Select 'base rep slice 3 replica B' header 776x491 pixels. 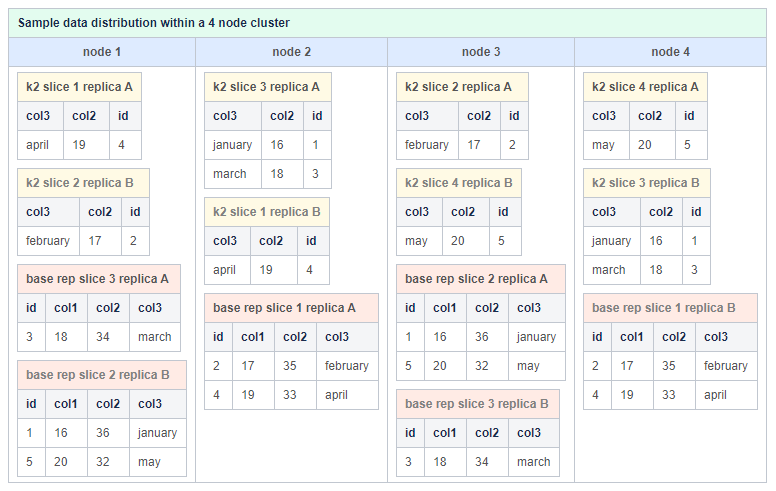tap(478, 404)
